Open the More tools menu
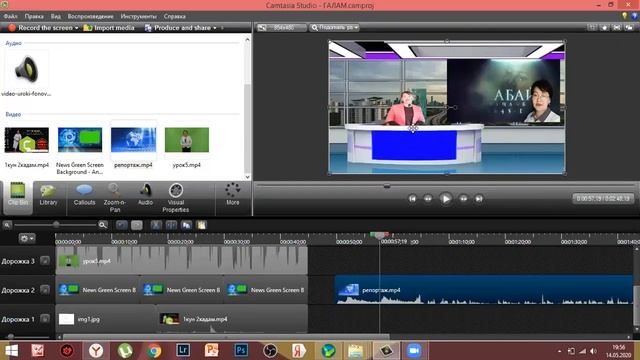This screenshot has height=360, width=640. click(233, 194)
